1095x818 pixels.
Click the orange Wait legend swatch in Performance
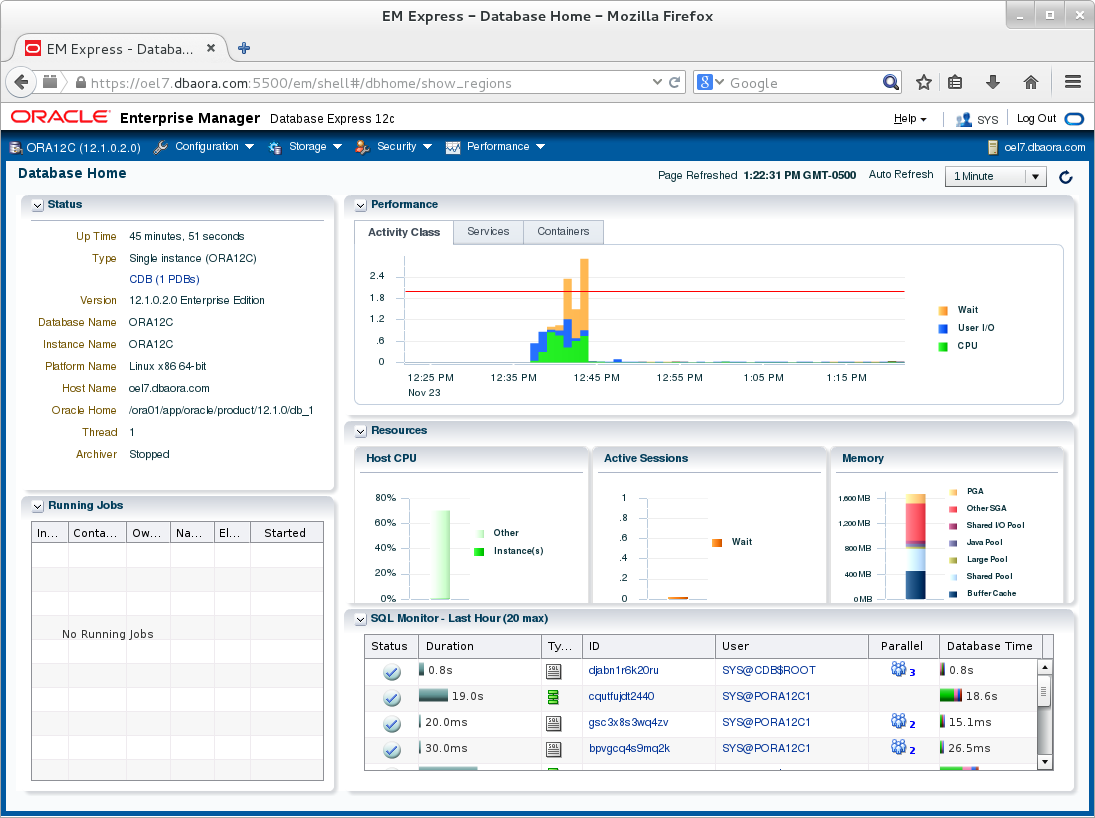(x=943, y=310)
